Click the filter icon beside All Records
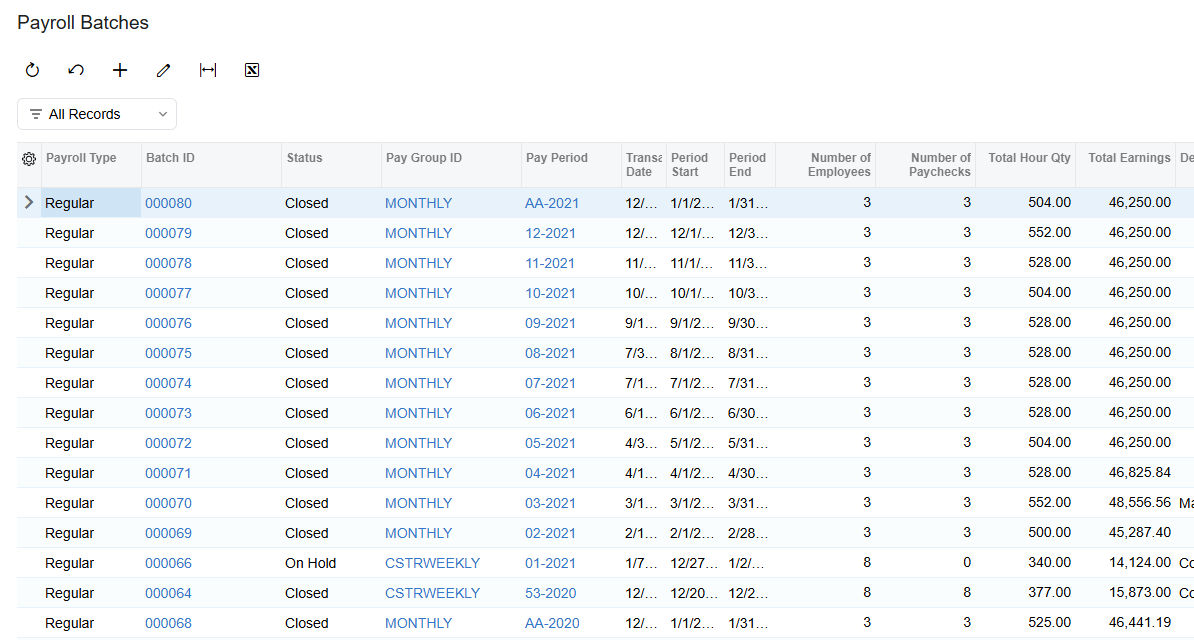The image size is (1194, 640). click(x=36, y=114)
